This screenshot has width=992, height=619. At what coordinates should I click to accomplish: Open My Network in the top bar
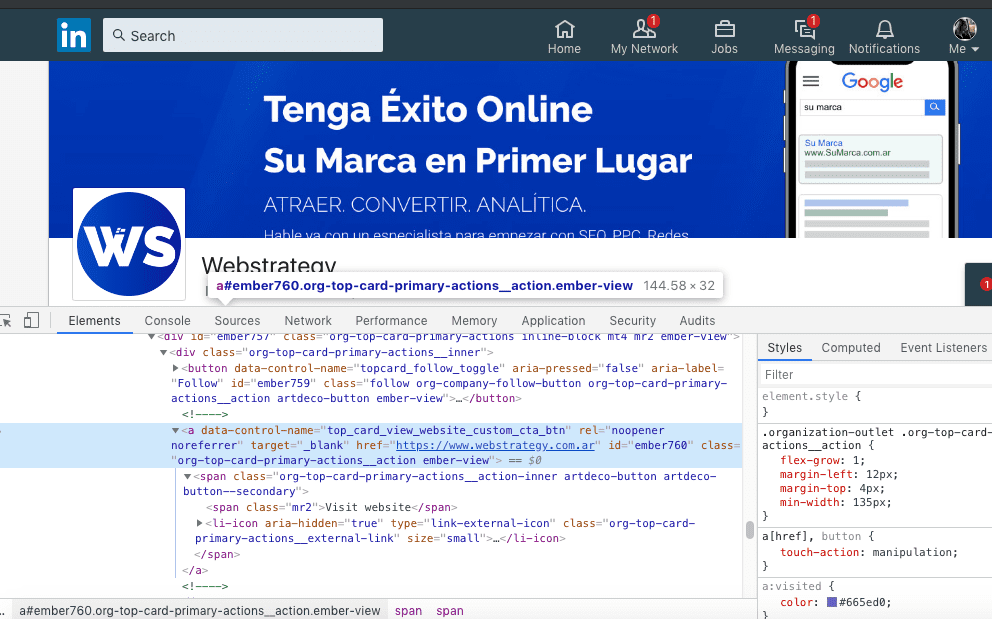pos(644,37)
